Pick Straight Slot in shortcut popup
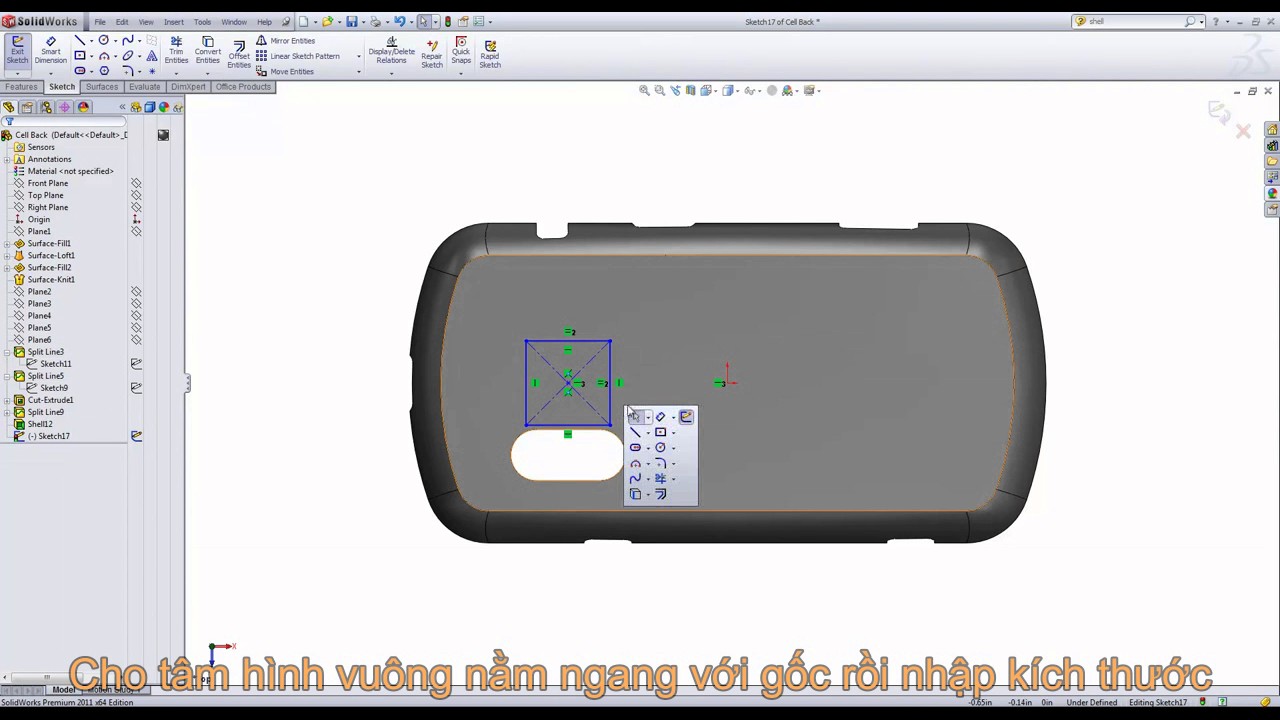The height and width of the screenshot is (720, 1280). pyautogui.click(x=635, y=448)
